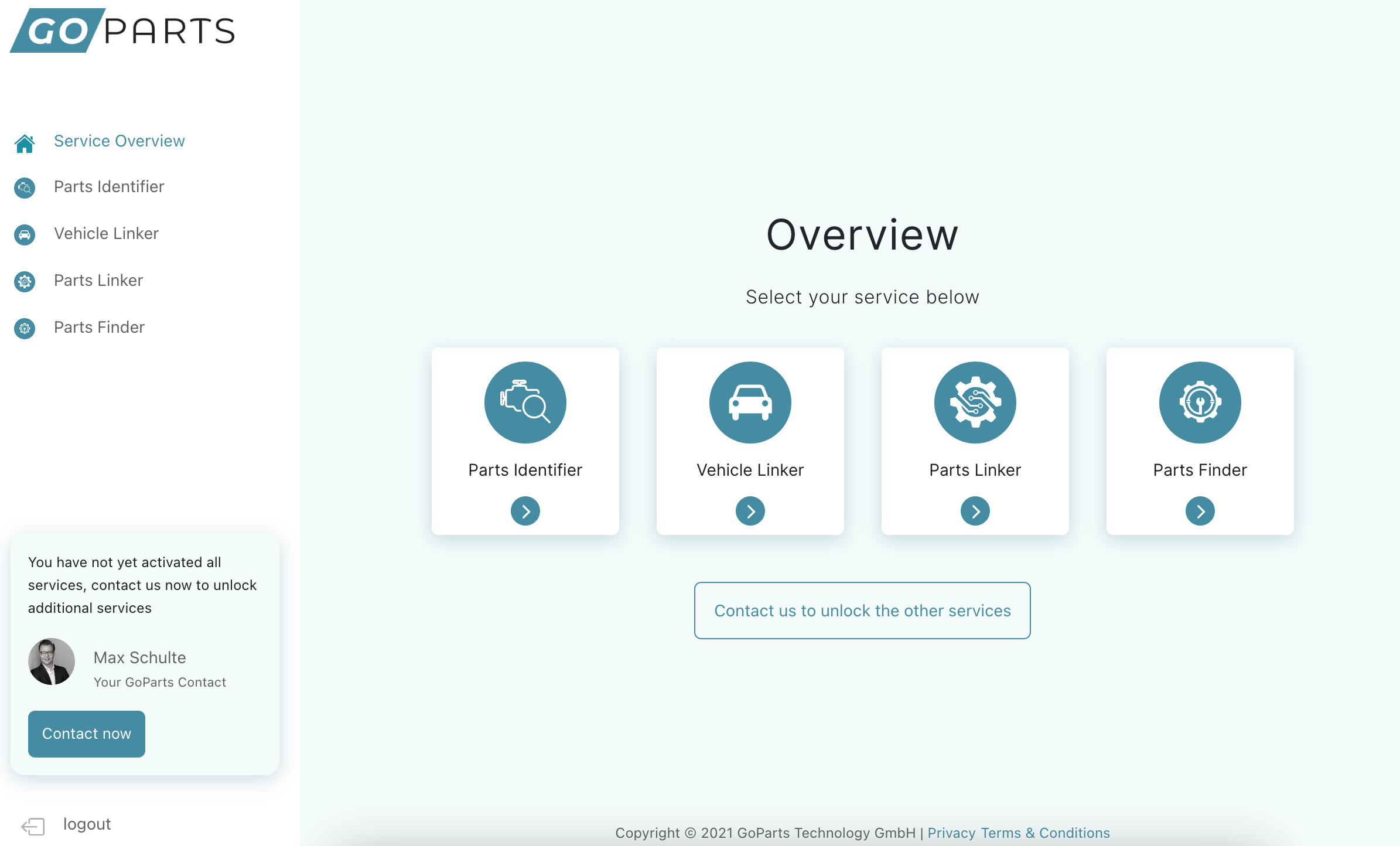
Task: Click Max Schulte's profile photo
Action: [52, 661]
